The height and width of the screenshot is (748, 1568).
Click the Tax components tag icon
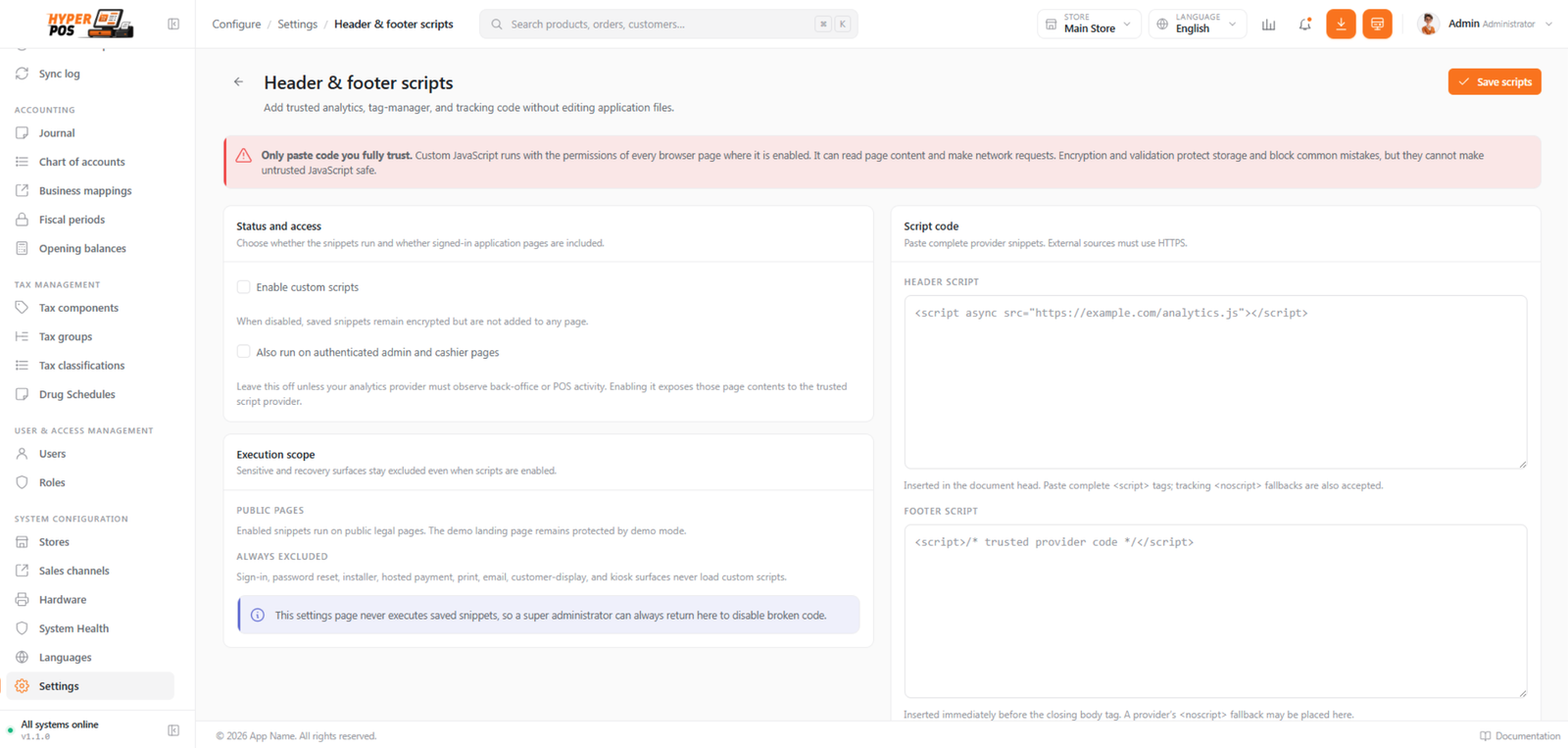click(x=22, y=308)
